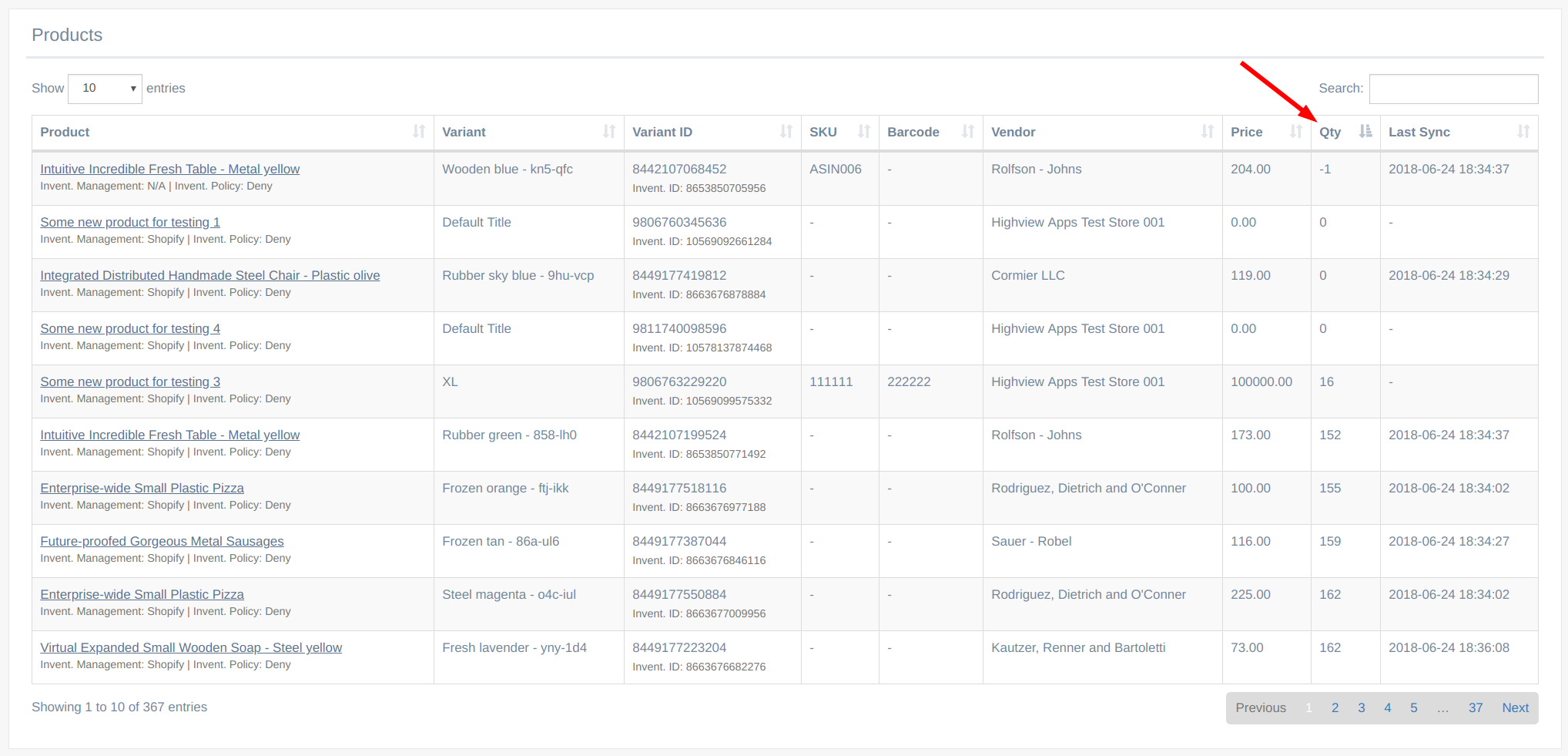Screen dimensions: 1568x756
Task: Sort by Variant ID column sort icon
Action: pyautogui.click(x=786, y=132)
